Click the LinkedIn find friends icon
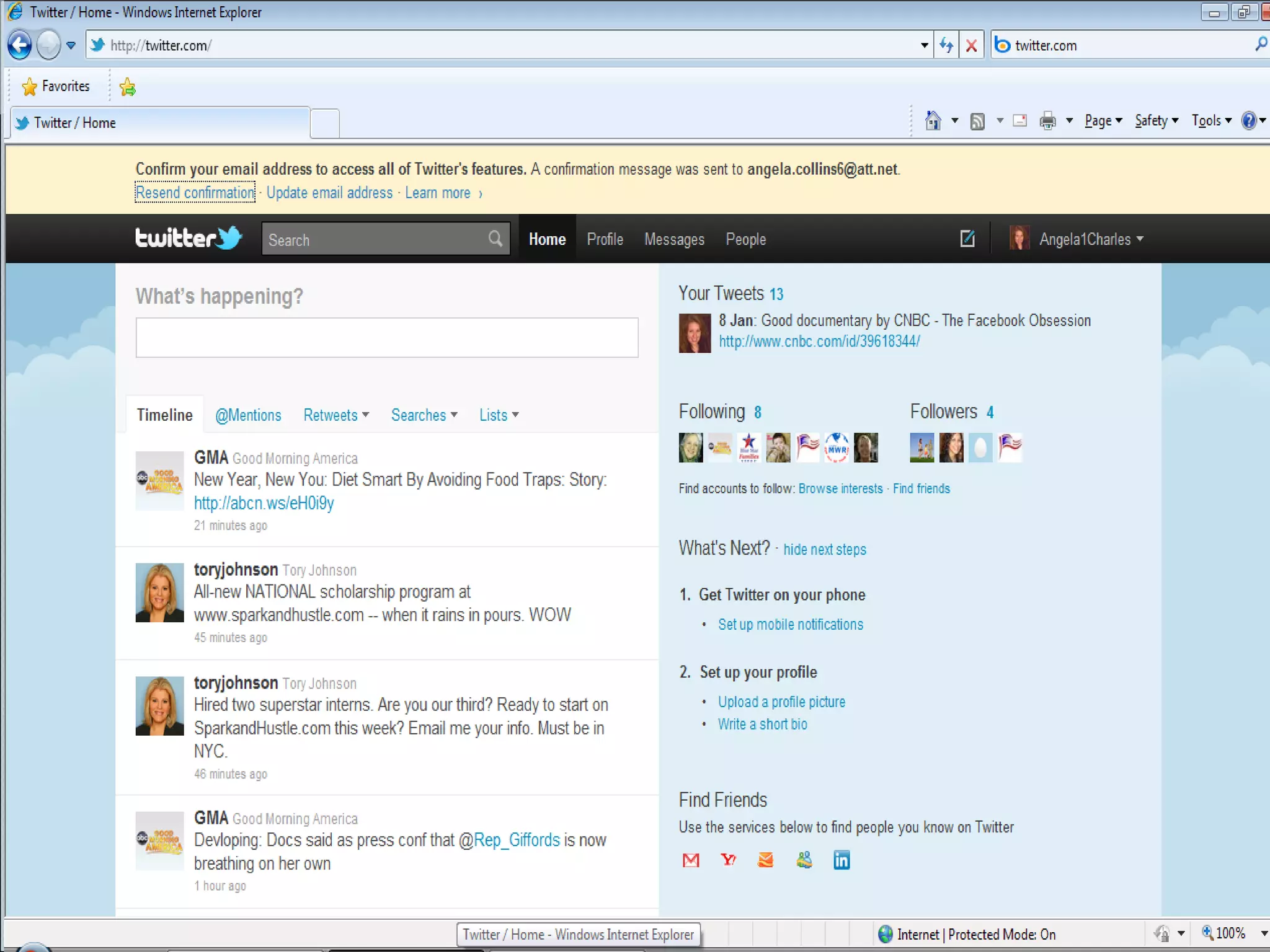The image size is (1270, 952). [x=841, y=860]
